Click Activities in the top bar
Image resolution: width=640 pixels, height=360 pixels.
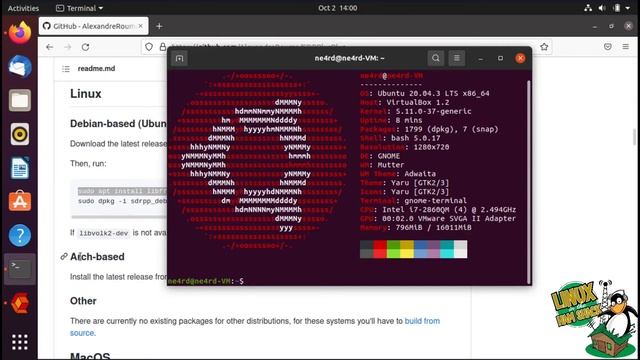point(23,8)
